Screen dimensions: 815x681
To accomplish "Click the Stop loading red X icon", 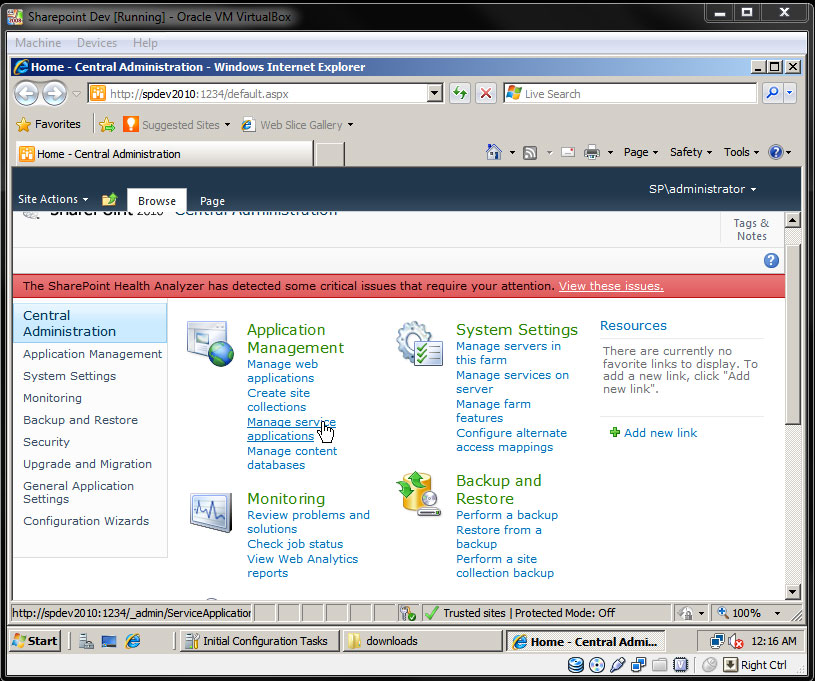I will 486,94.
